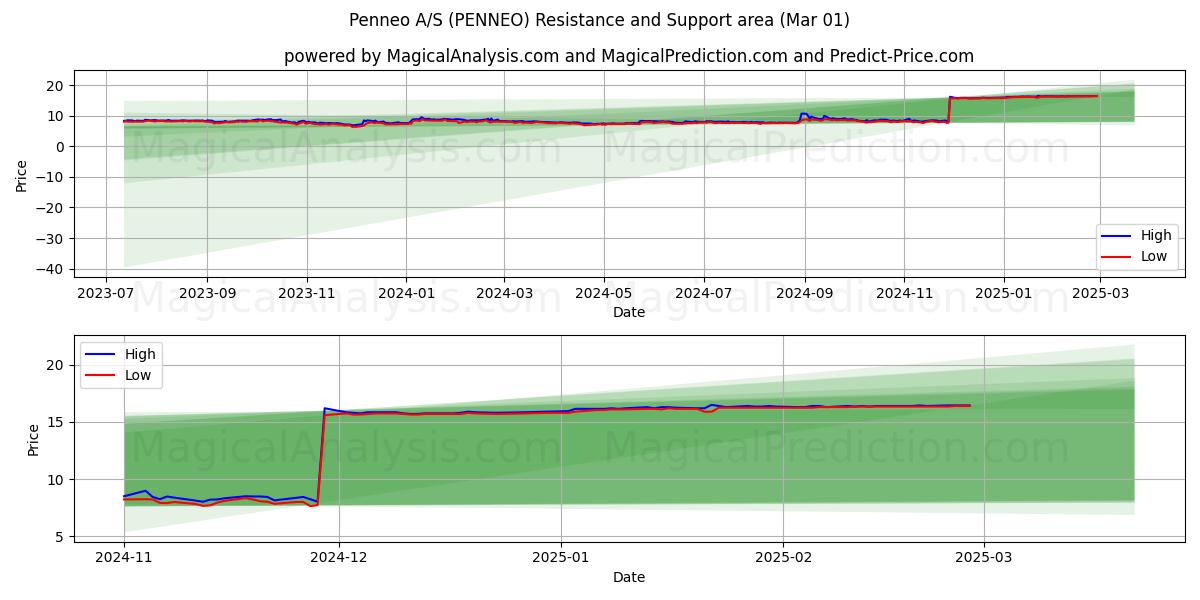Click the top chart x-axis label '2023-11'
1200x600 pixels.
(306, 294)
